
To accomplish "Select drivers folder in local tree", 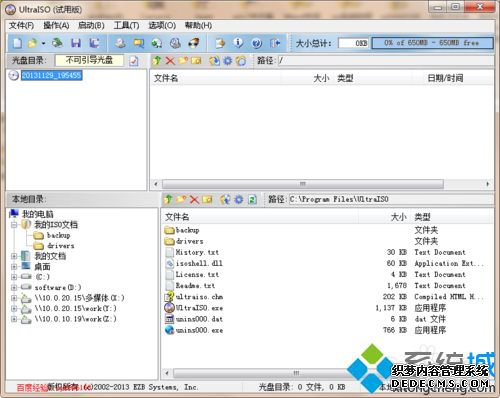I will tap(61, 246).
